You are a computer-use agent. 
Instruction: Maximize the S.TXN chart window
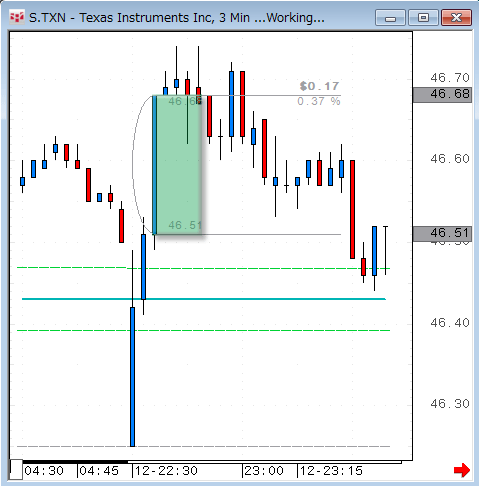click(x=423, y=18)
